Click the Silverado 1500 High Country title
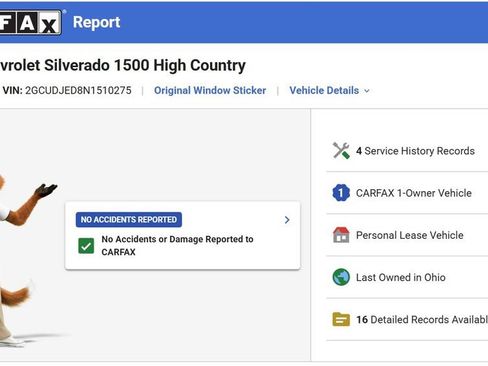Screen dimensions: 488x366 (123, 65)
